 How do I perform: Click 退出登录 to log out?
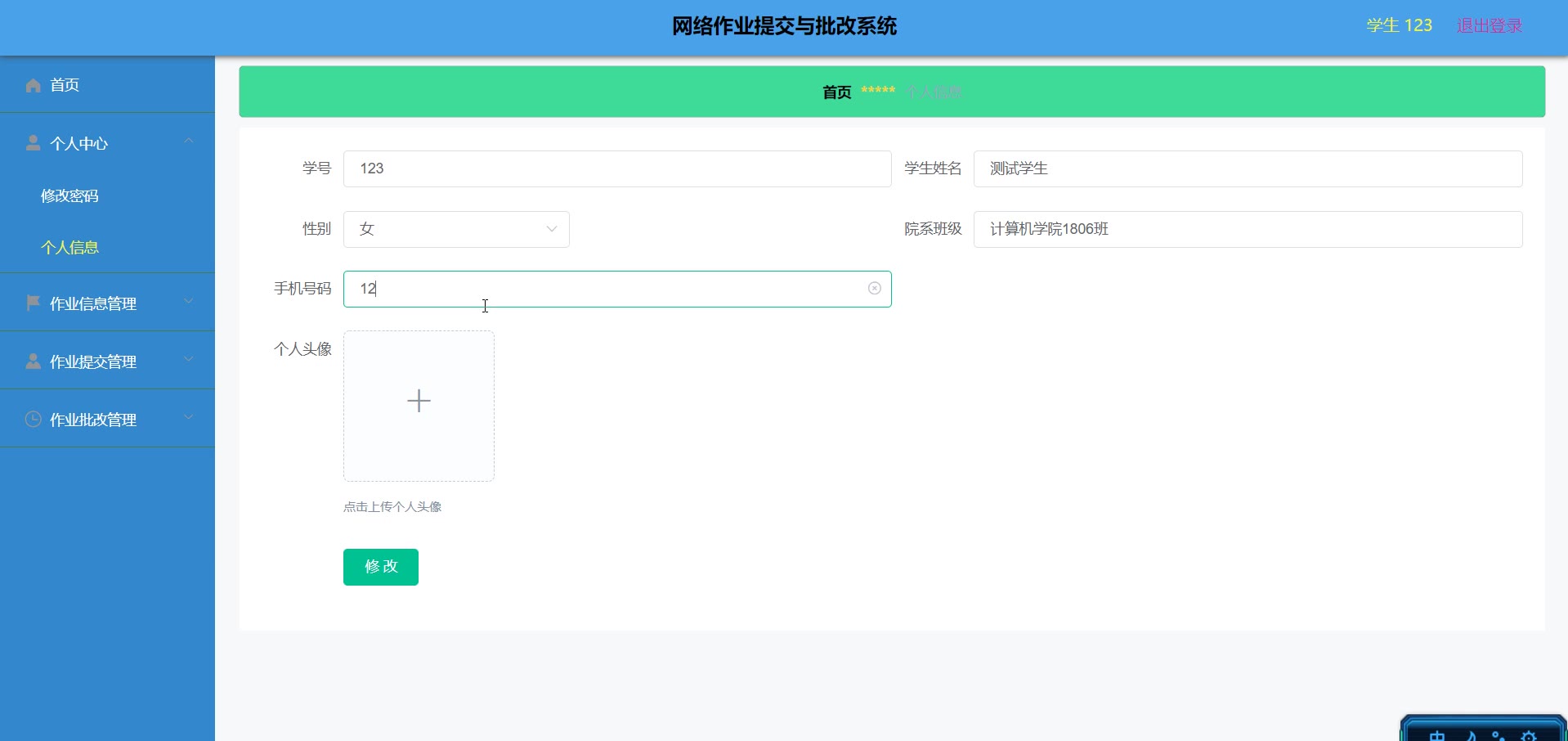[x=1489, y=26]
